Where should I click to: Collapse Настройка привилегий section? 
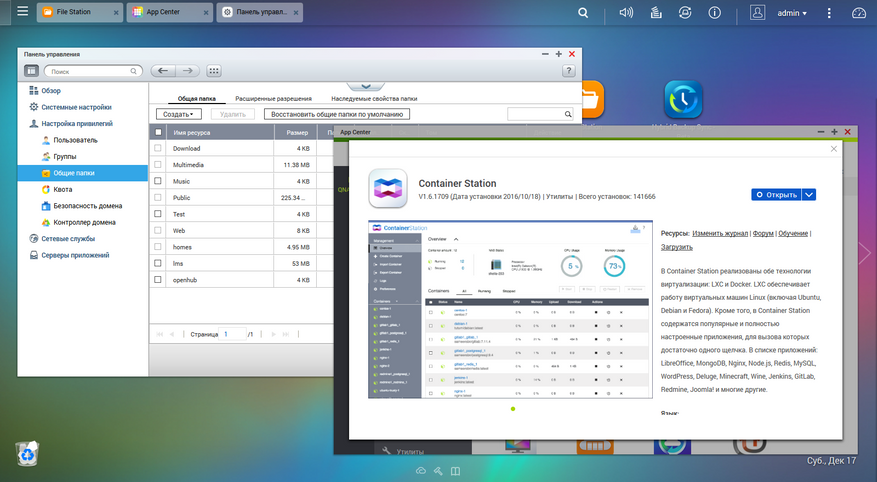click(x=77, y=124)
